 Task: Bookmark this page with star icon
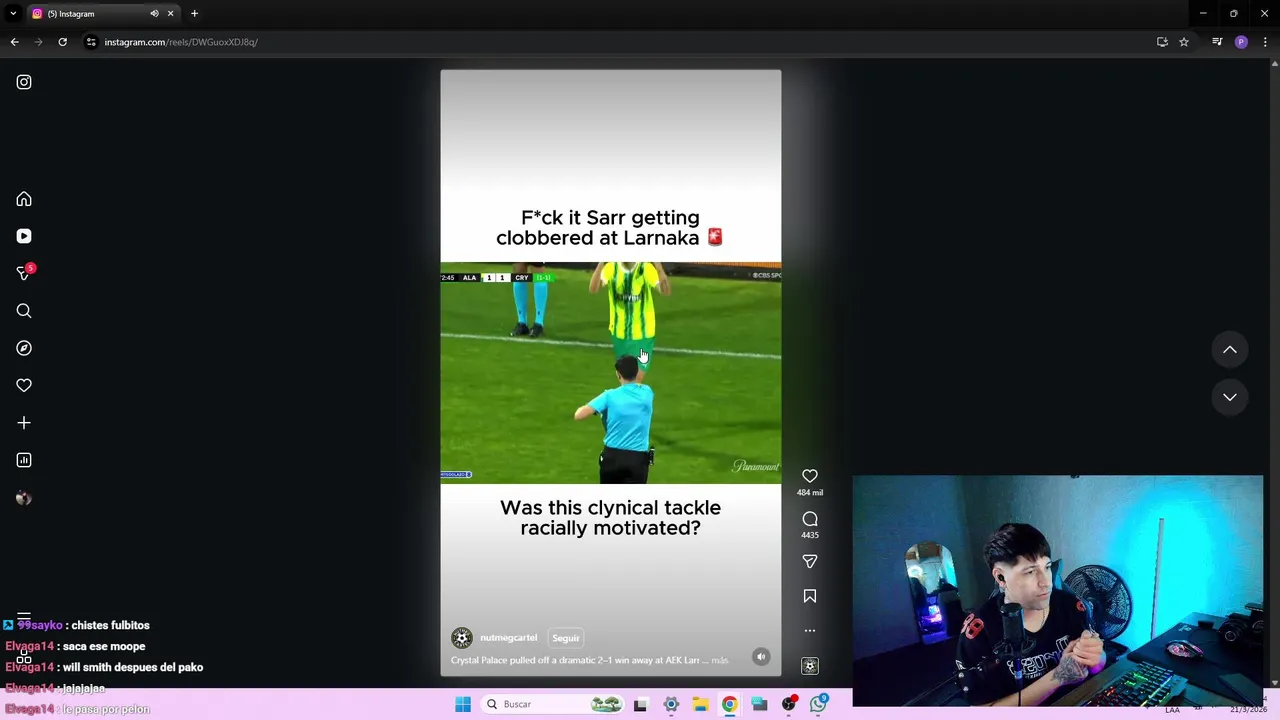(1184, 42)
